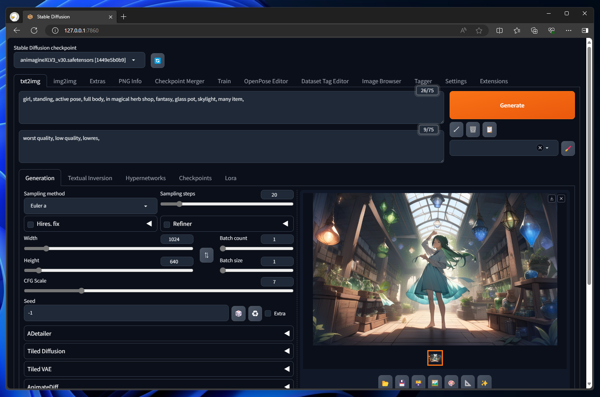Screen dimensions: 600x397
Task: Switch to the Settings tab
Action: click(456, 81)
